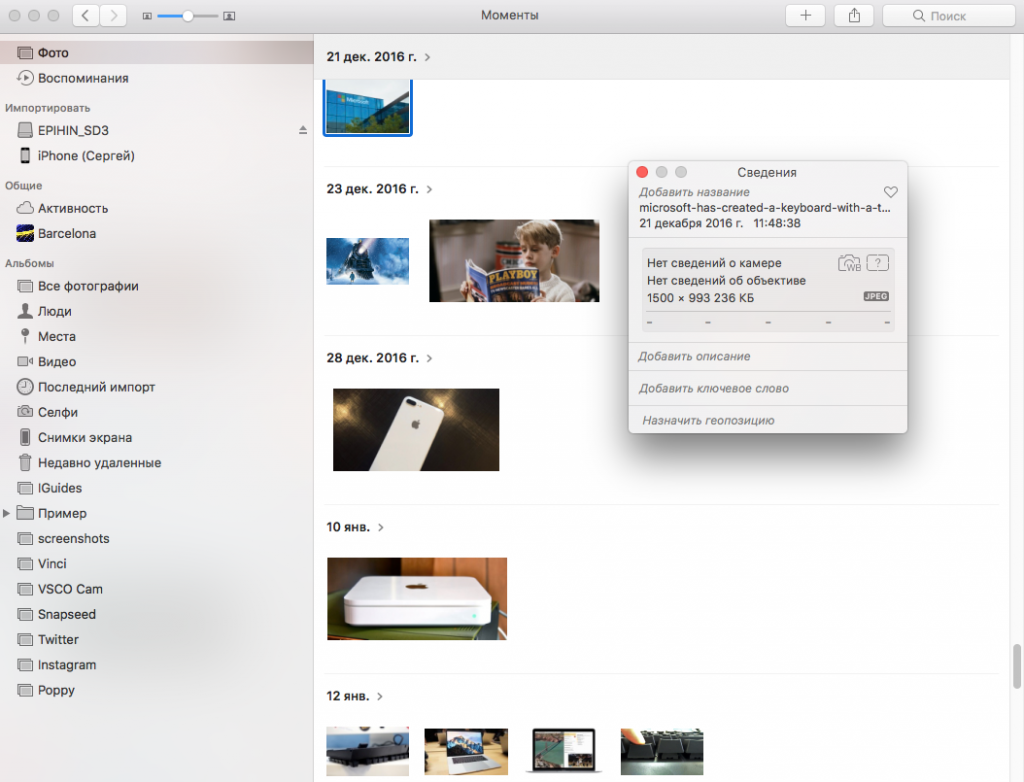Expand the Пример folder triangle
1024x782 pixels.
8,513
